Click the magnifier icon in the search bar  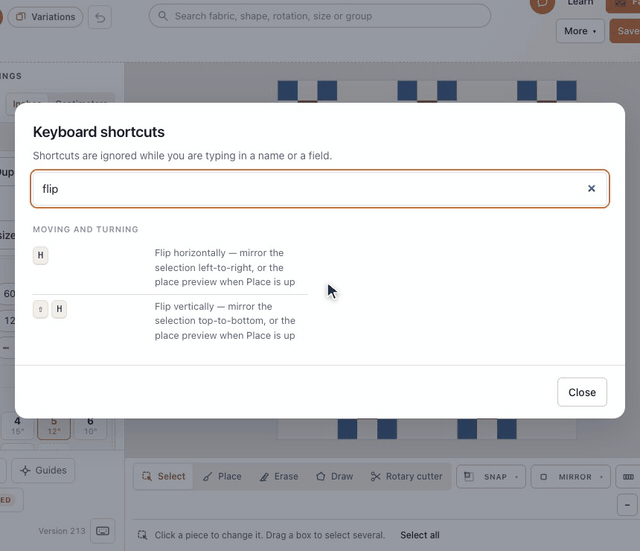(x=163, y=16)
